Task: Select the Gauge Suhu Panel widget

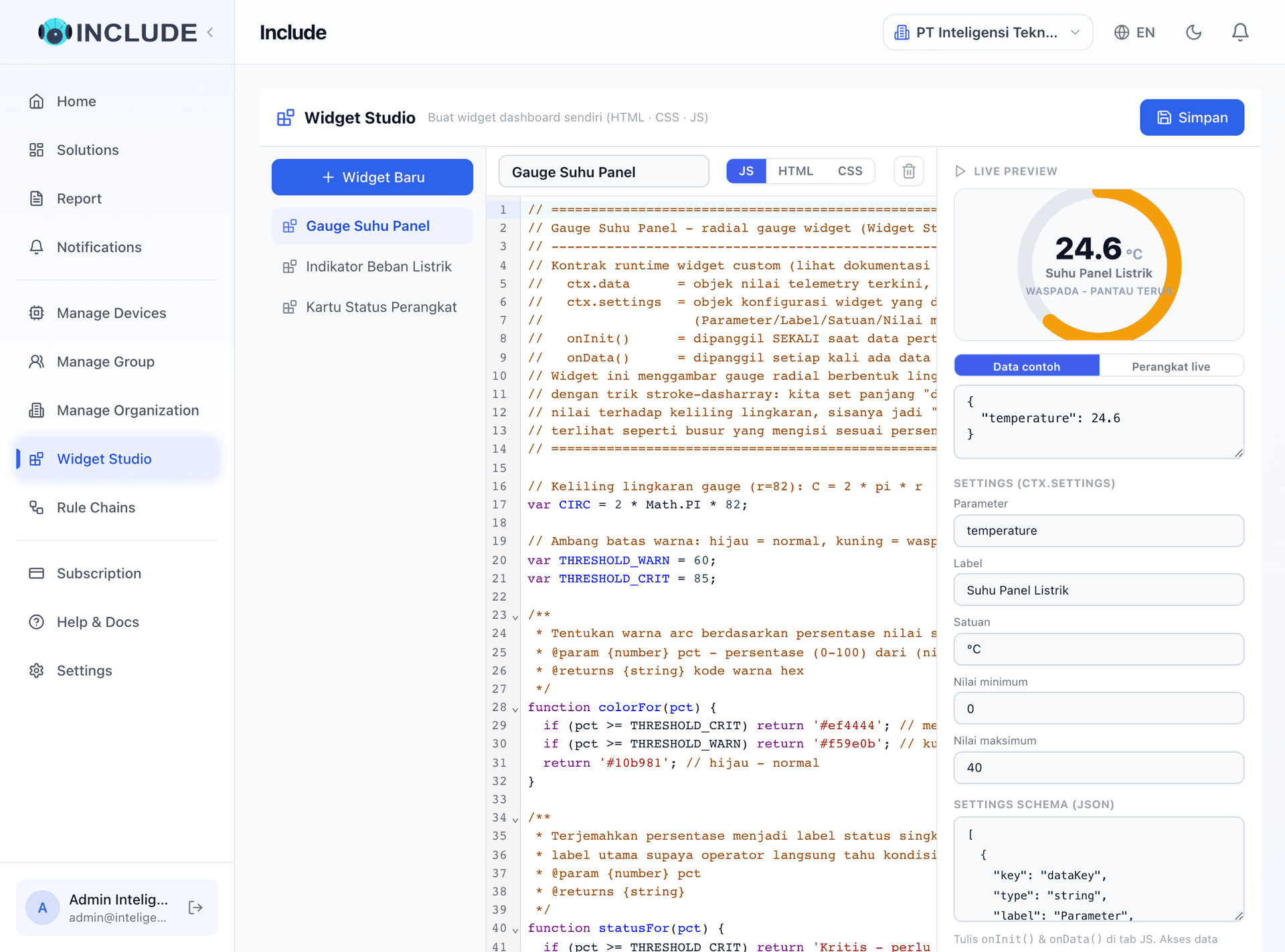Action: click(372, 226)
